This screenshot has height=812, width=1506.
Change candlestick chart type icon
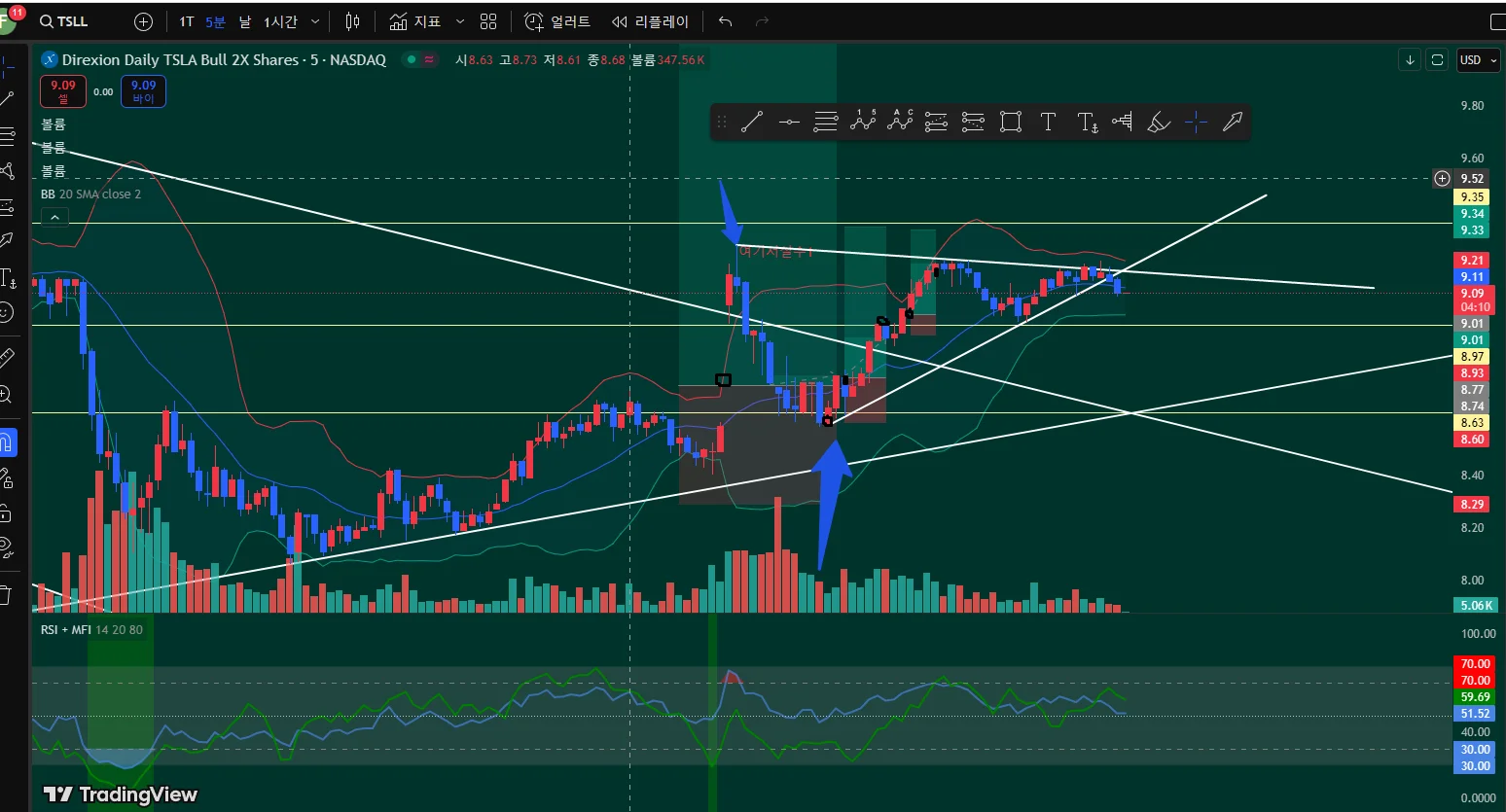click(352, 21)
